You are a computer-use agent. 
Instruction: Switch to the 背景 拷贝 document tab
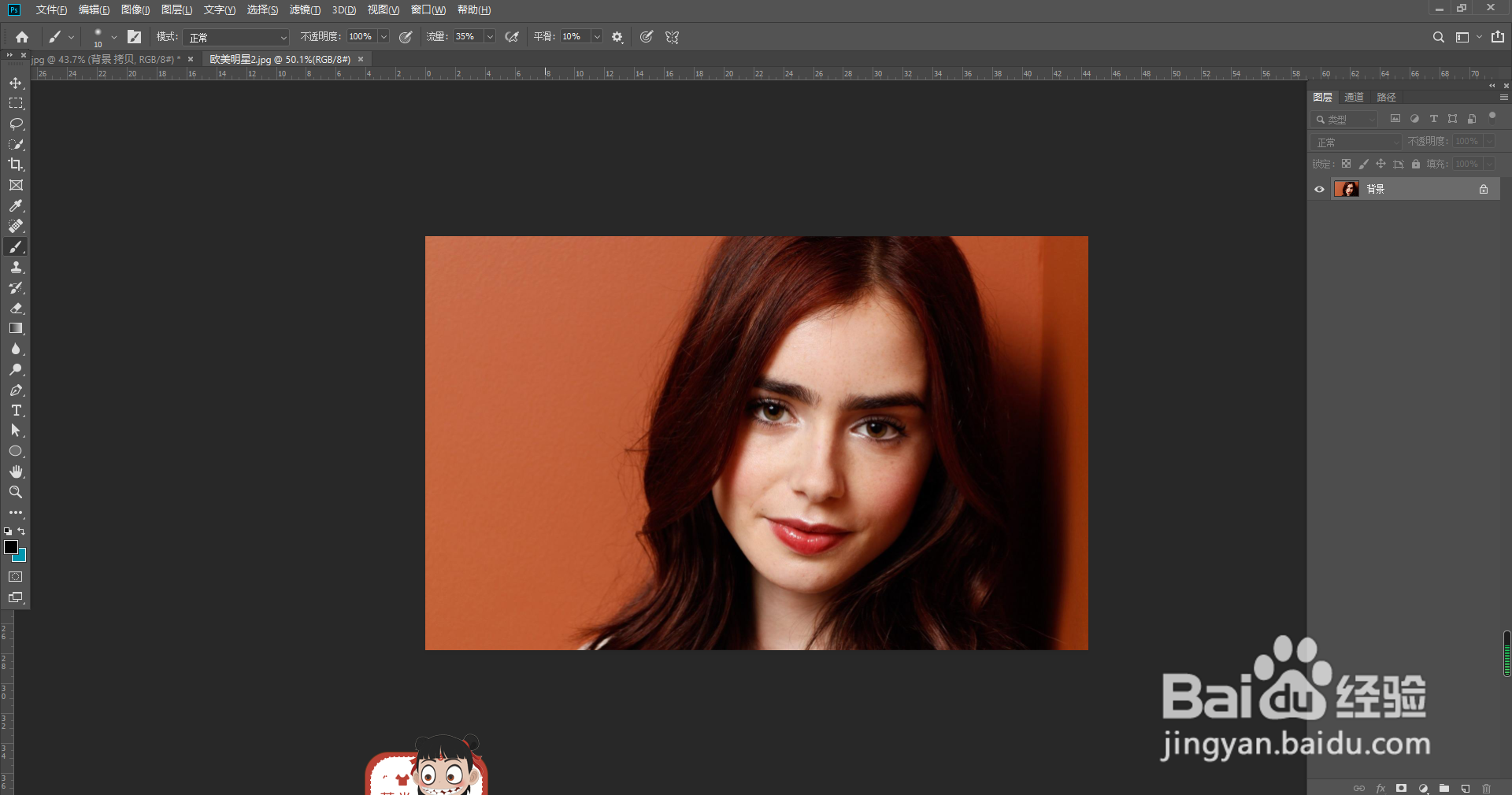[x=106, y=59]
